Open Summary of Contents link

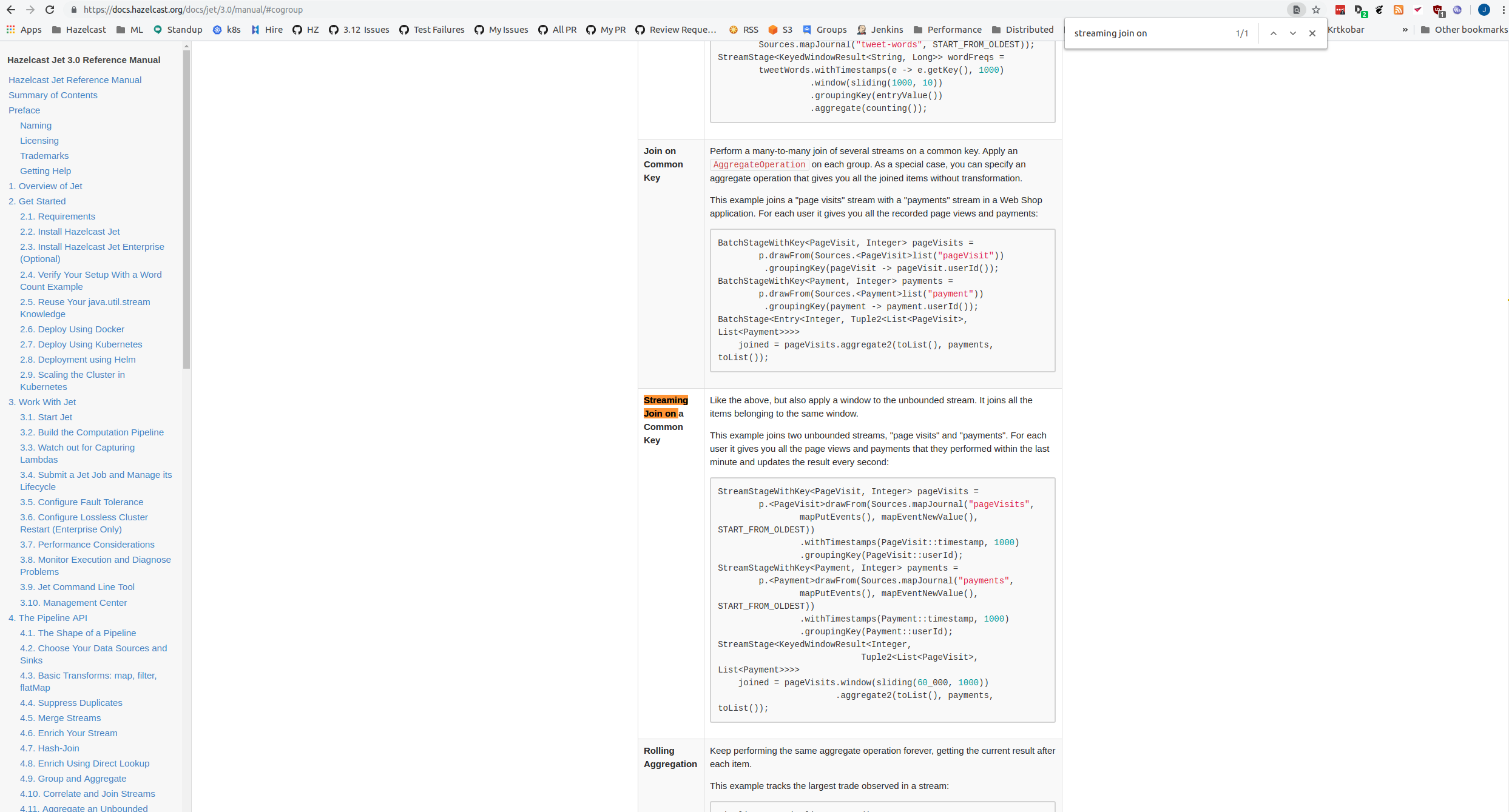pyautogui.click(x=53, y=95)
